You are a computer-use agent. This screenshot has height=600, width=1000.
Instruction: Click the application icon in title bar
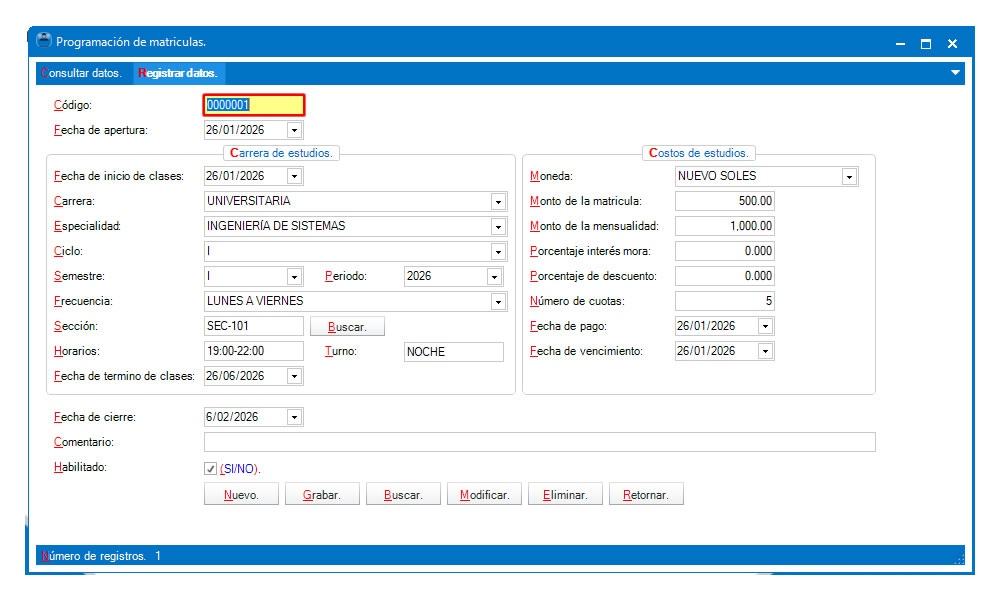(43, 40)
